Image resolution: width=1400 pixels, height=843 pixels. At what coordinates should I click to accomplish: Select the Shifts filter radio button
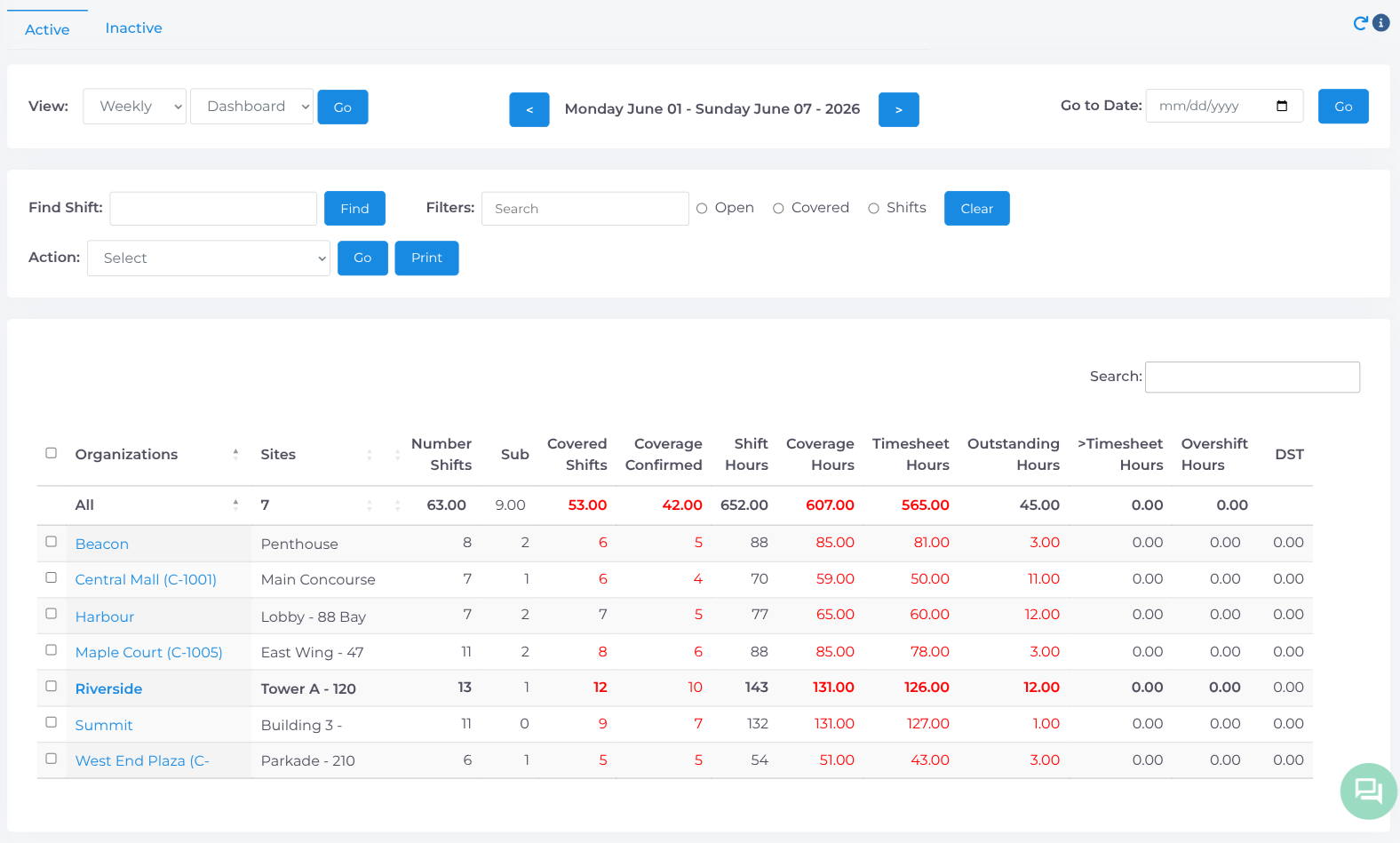tap(873, 208)
